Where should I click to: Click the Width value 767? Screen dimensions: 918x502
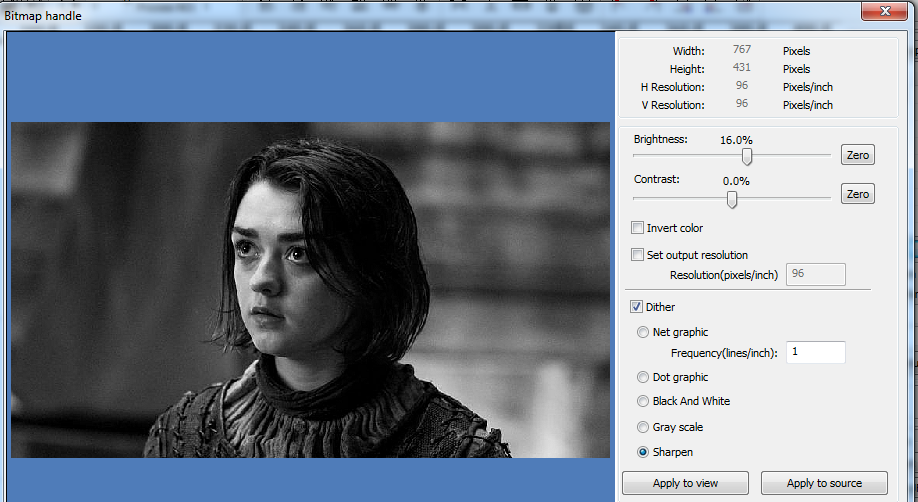(742, 50)
